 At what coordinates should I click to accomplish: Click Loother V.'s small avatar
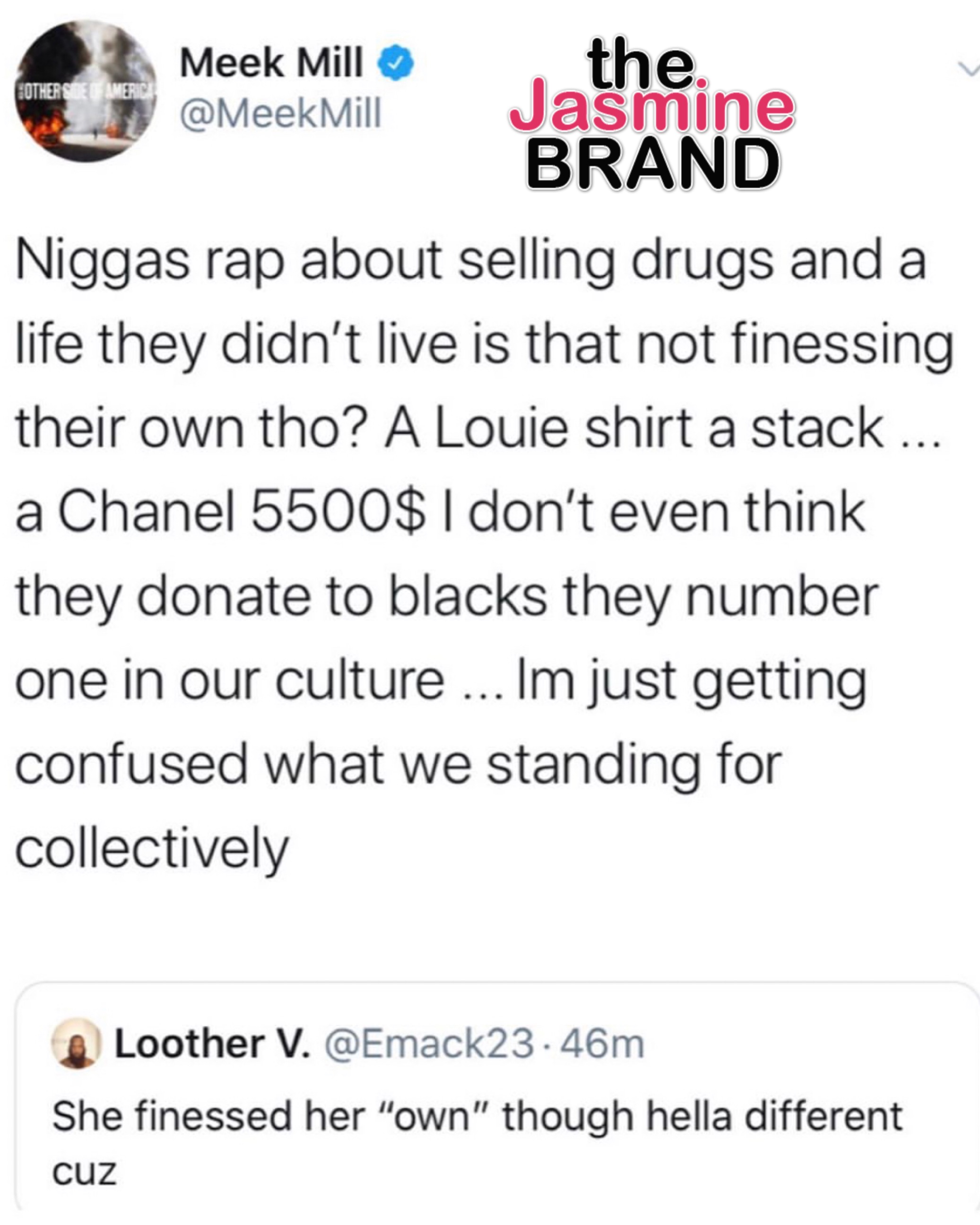point(76,1043)
